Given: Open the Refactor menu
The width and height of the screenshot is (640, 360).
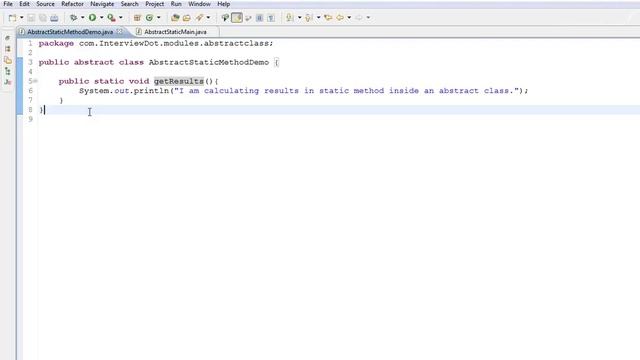Looking at the screenshot, I should [72, 4].
